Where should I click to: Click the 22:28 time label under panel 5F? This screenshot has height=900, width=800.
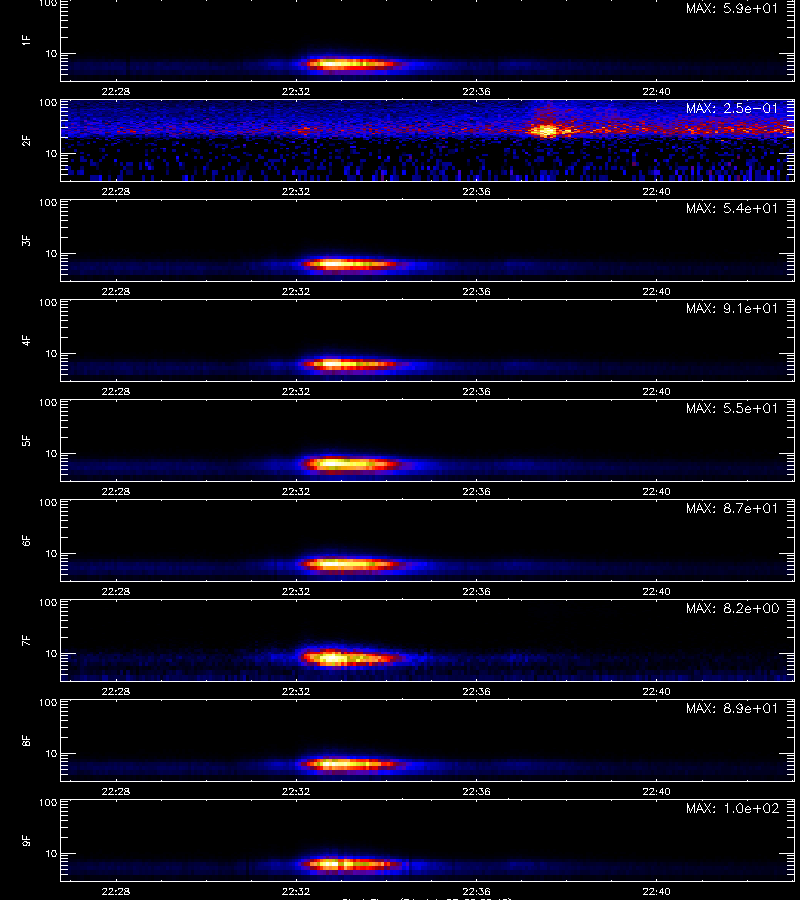tap(116, 491)
